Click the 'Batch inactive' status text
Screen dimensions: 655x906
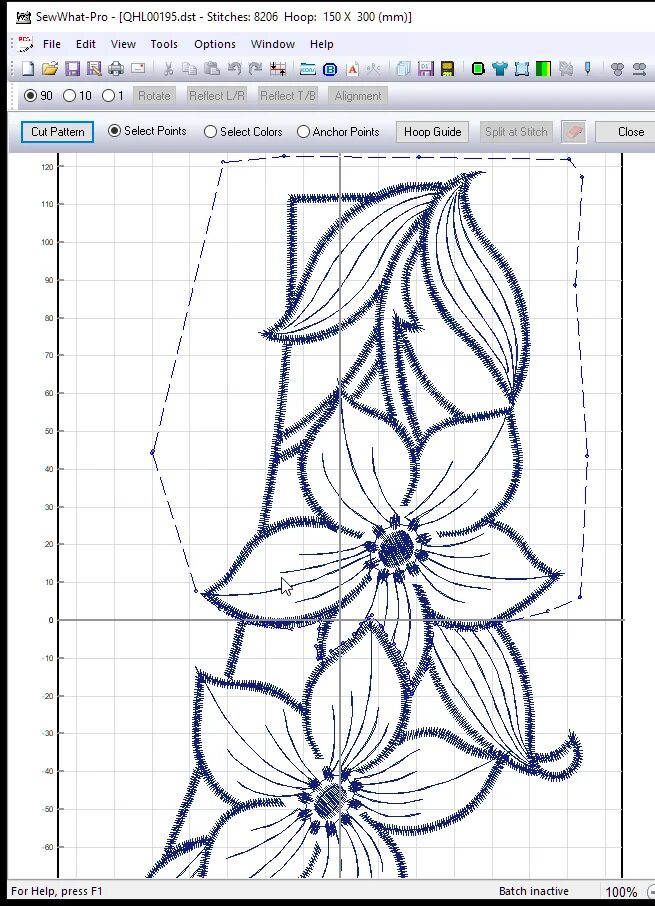click(x=534, y=891)
